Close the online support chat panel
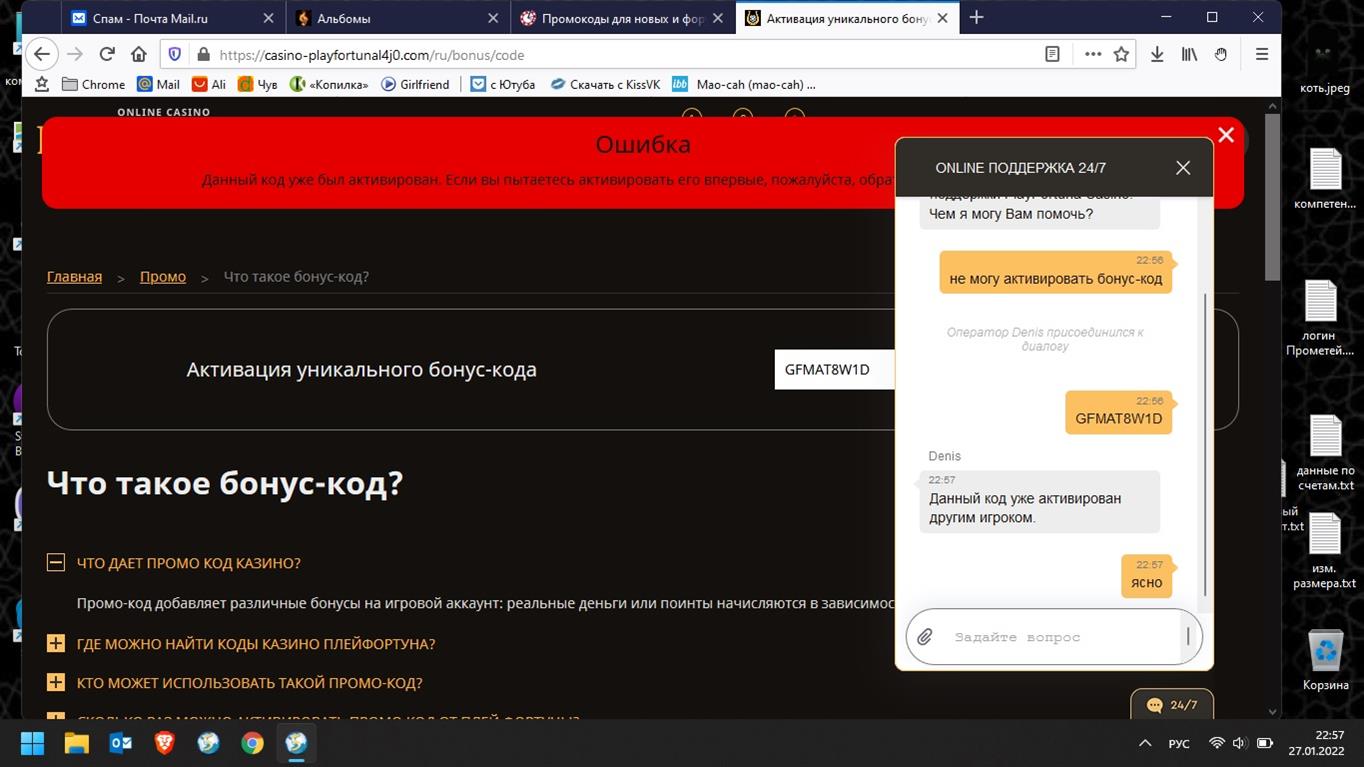1364x767 pixels. (1182, 168)
